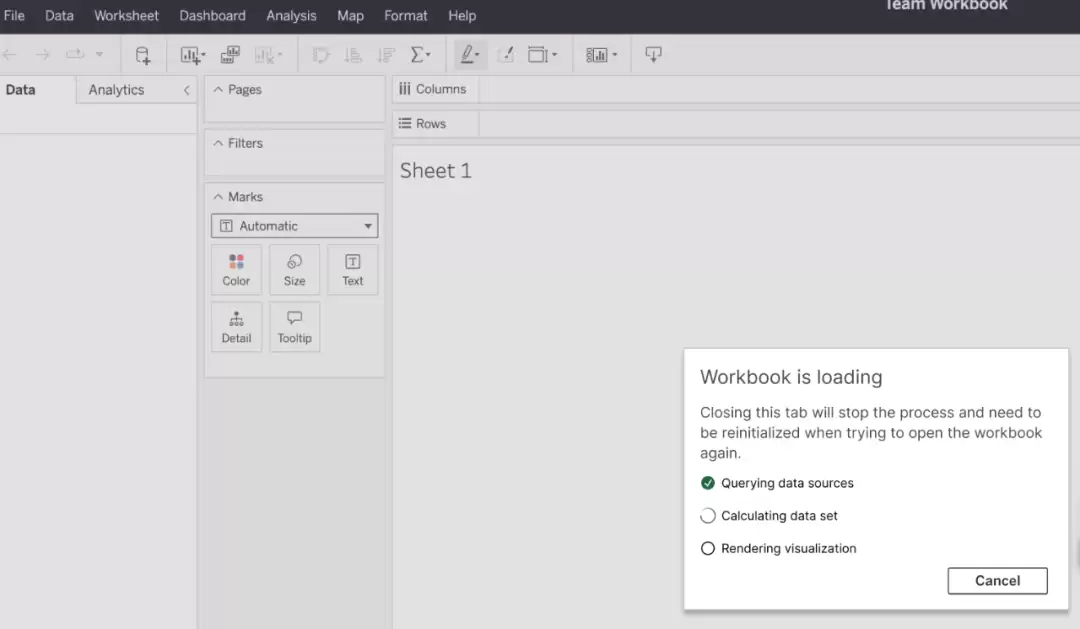
Task: Click the Totals sigma icon
Action: (x=420, y=55)
